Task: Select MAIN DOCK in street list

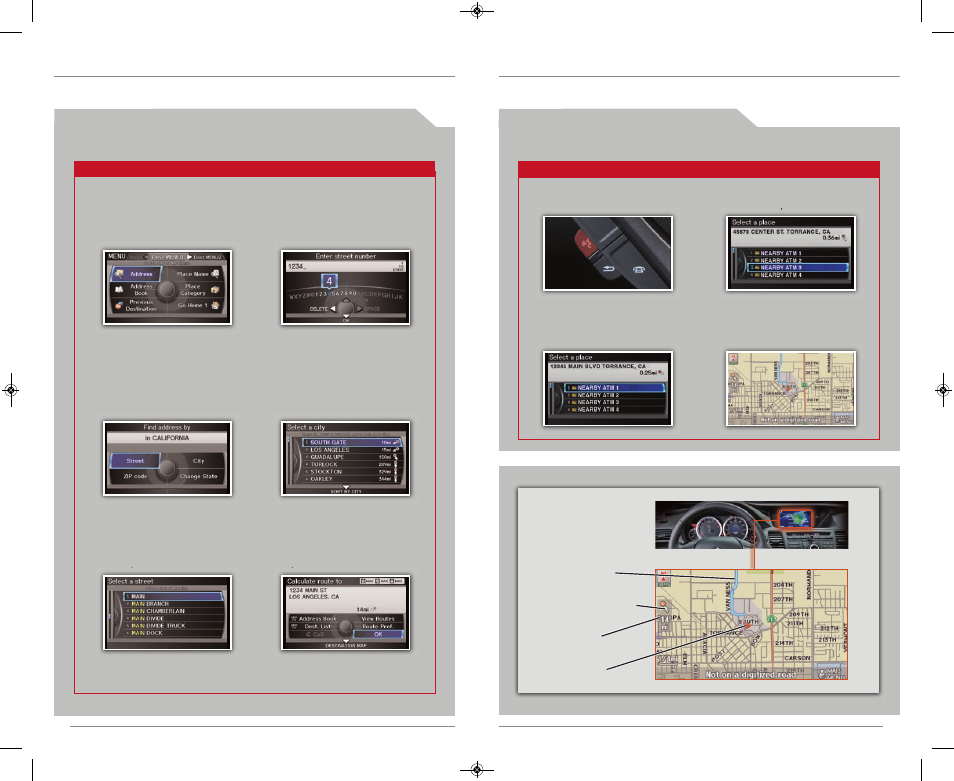Action: click(173, 633)
